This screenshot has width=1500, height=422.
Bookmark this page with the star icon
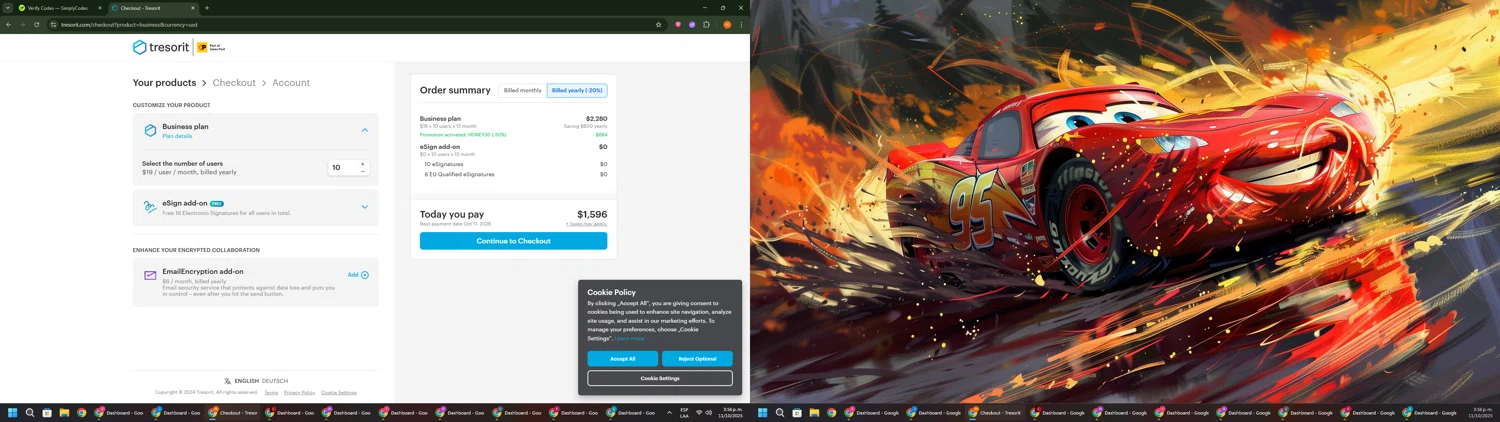(x=659, y=24)
